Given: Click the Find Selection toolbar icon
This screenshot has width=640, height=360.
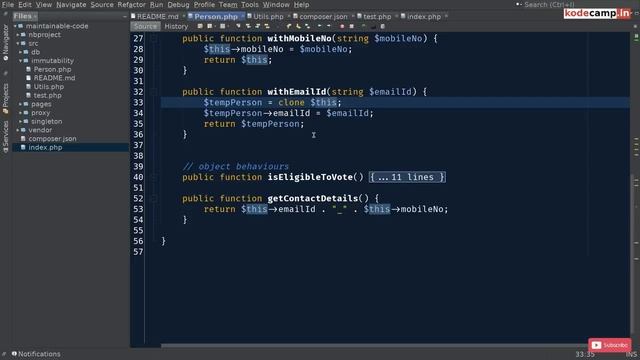Looking at the screenshot, I should pos(238,26).
